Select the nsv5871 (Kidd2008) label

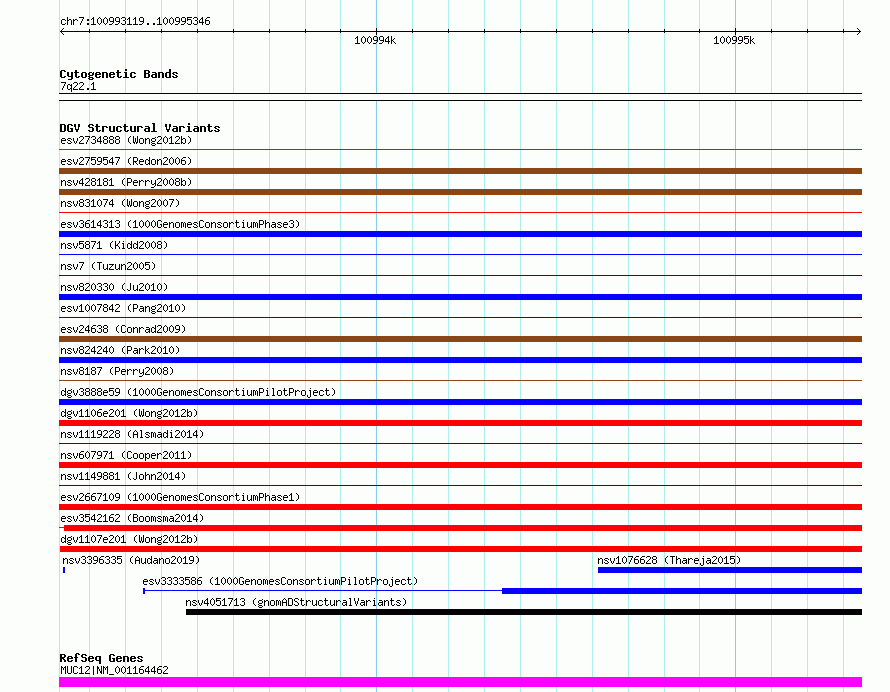[x=114, y=245]
